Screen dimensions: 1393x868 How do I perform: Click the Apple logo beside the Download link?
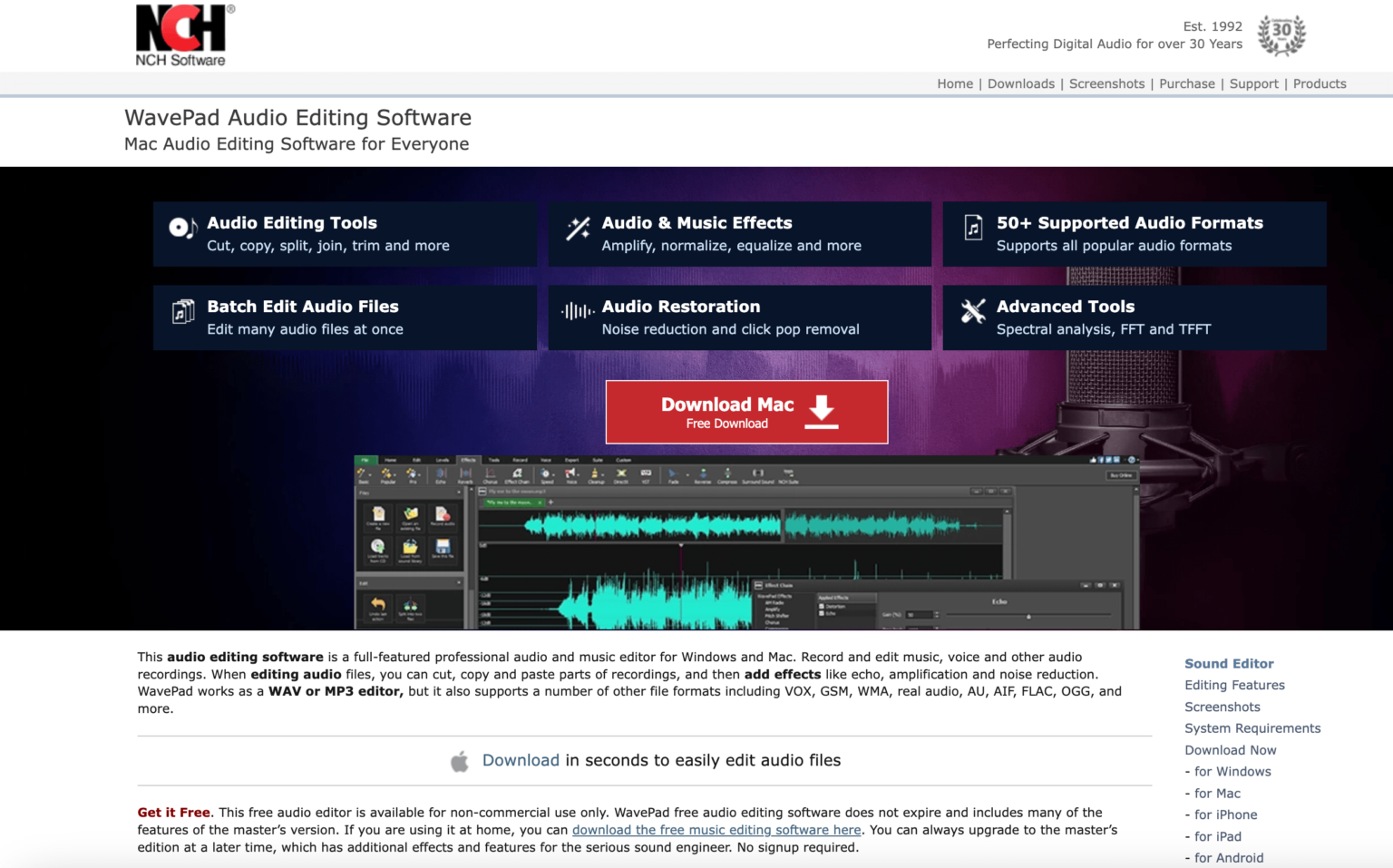click(x=459, y=760)
